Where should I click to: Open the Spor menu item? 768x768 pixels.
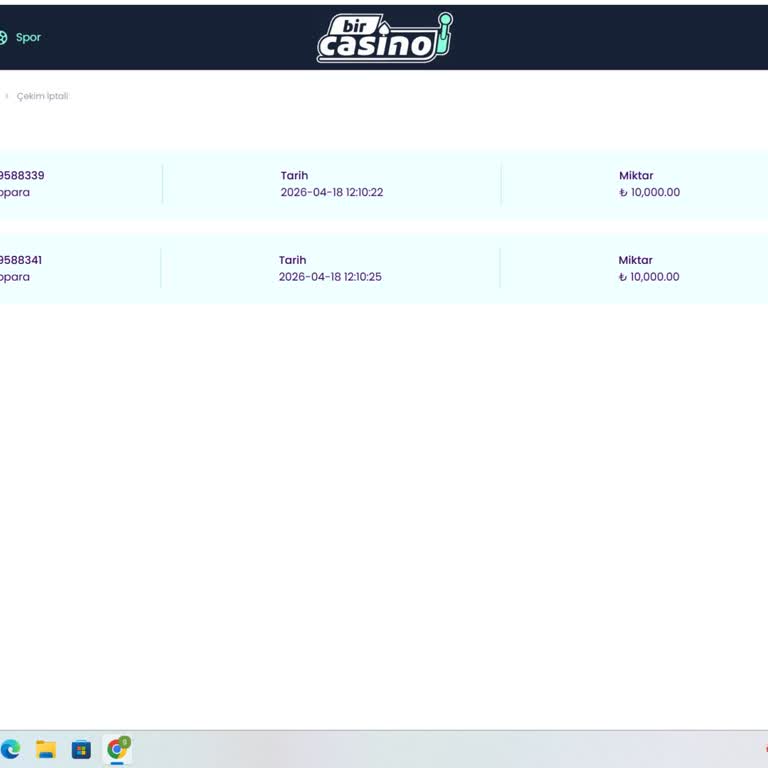(x=28, y=37)
